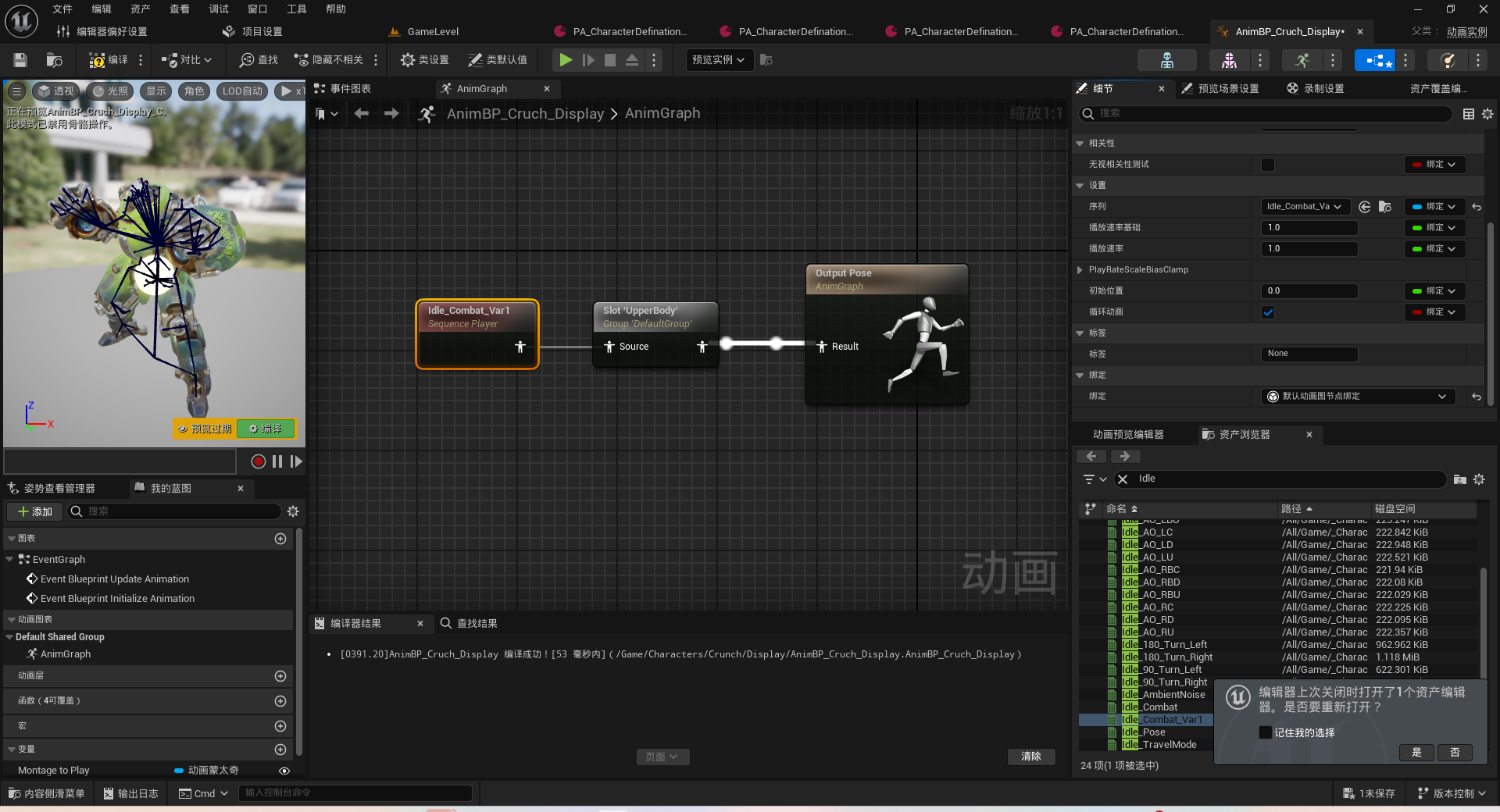
Task: Toggle the Lit (光照) view mode
Action: [109, 91]
